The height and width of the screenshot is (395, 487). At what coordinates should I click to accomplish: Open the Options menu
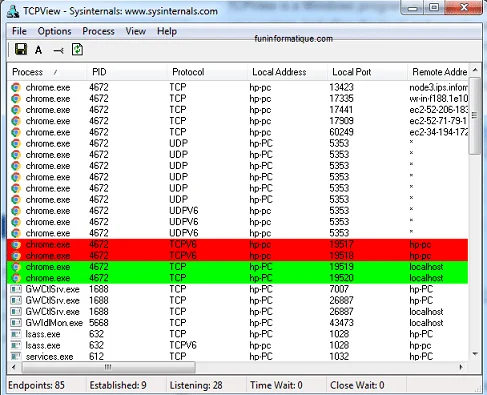click(54, 31)
